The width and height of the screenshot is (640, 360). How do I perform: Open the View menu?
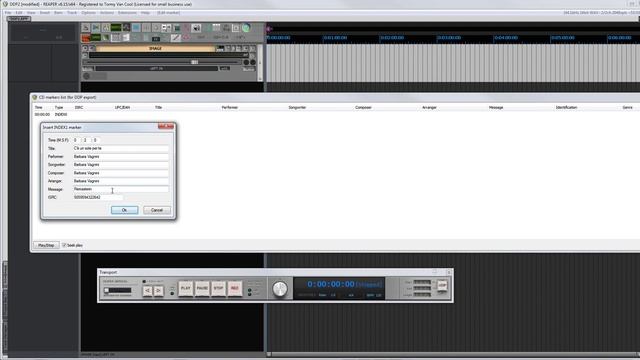click(x=31, y=13)
